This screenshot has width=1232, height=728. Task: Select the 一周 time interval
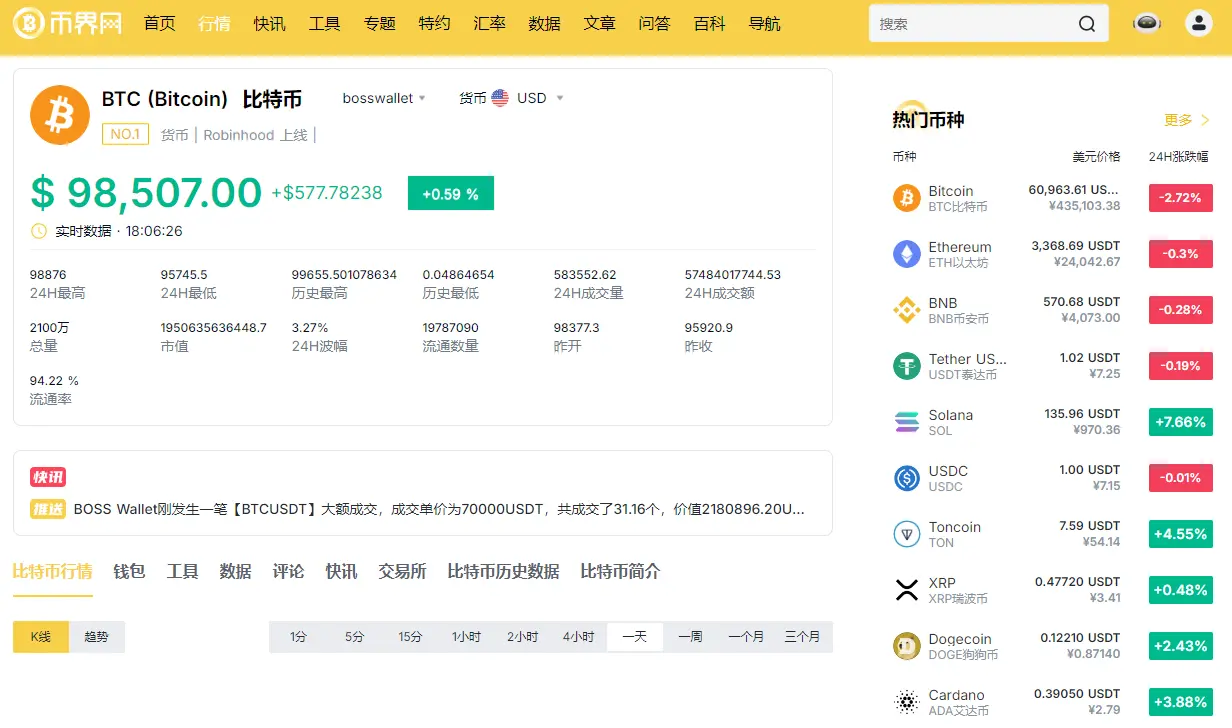coord(691,636)
